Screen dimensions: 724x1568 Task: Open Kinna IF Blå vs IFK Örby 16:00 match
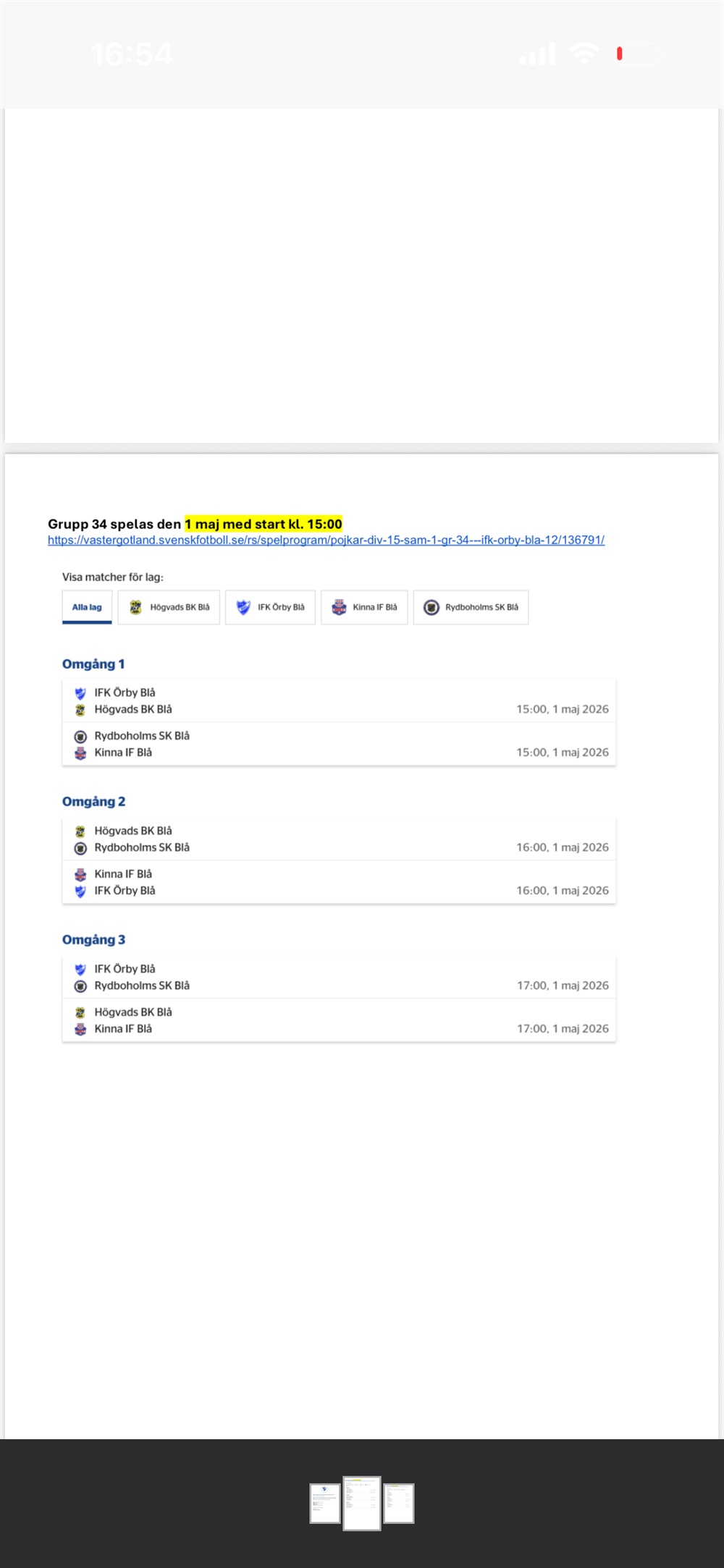339,882
